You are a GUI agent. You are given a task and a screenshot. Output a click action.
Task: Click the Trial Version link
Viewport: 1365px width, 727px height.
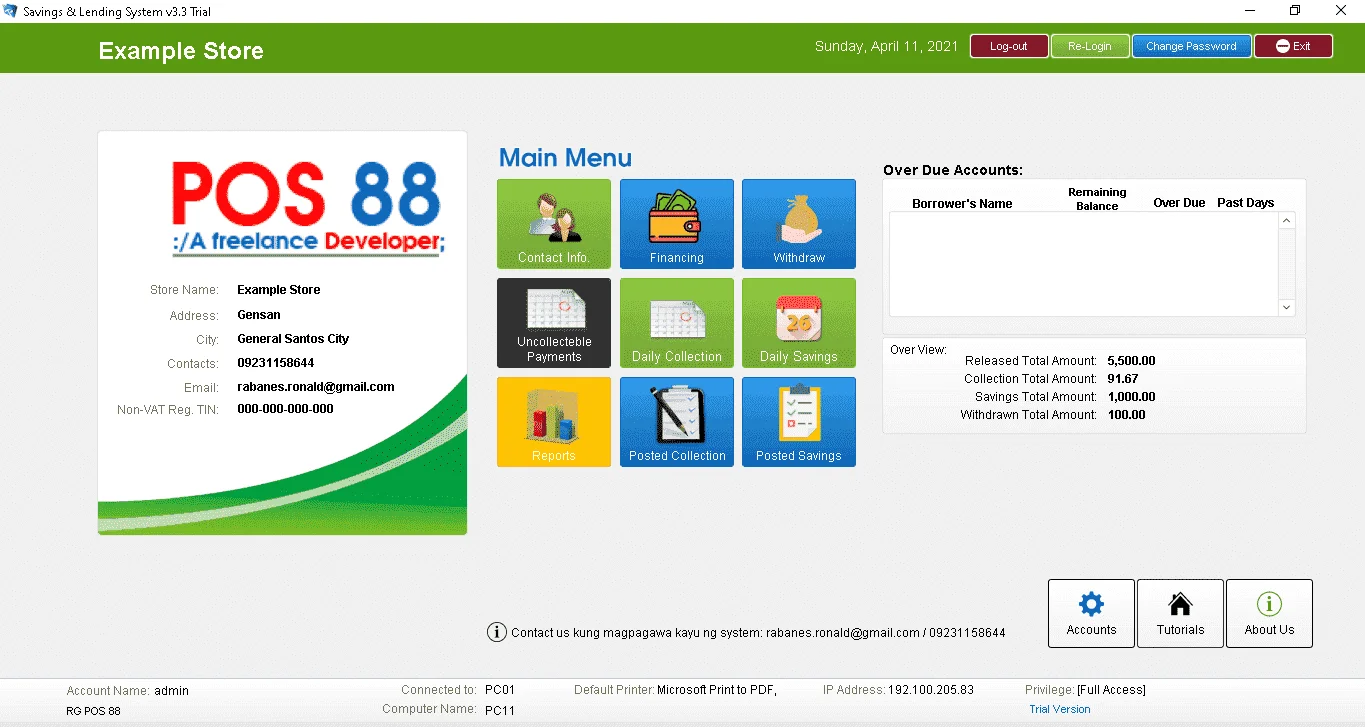(x=1060, y=709)
